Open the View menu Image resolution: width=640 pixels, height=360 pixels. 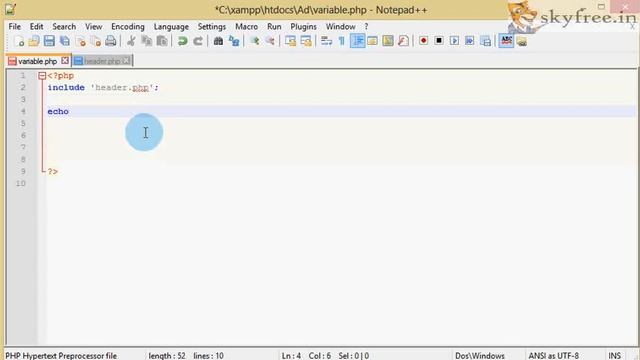click(93, 27)
